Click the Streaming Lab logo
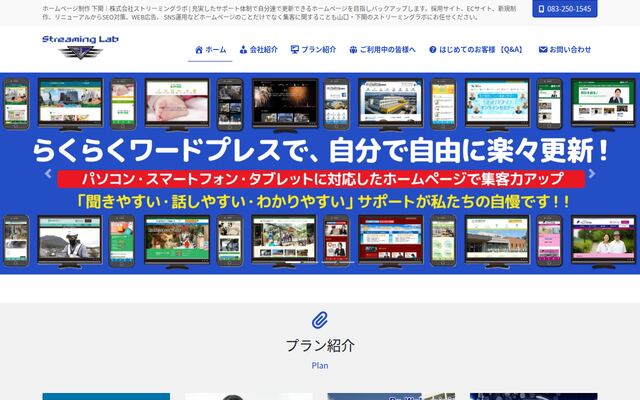640x400 pixels. point(80,47)
